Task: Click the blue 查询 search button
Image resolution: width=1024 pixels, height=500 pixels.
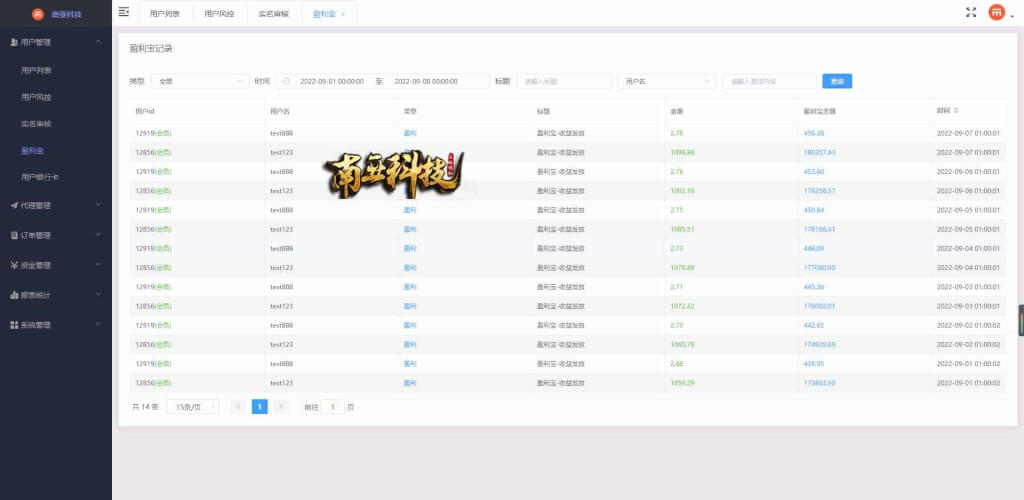Action: 837,82
